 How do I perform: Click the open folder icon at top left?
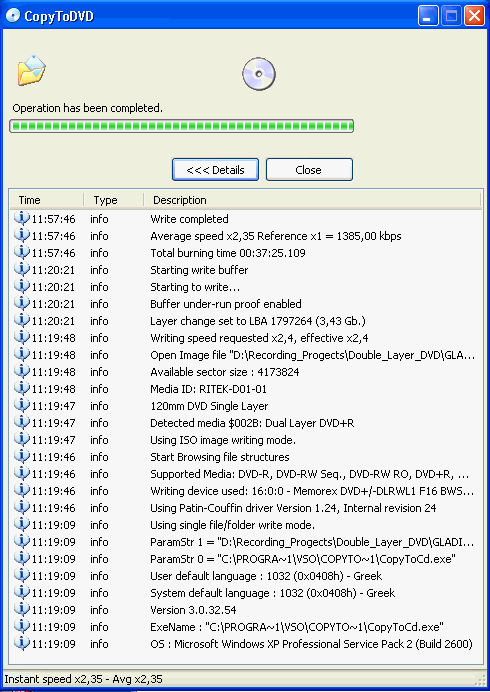(31, 71)
